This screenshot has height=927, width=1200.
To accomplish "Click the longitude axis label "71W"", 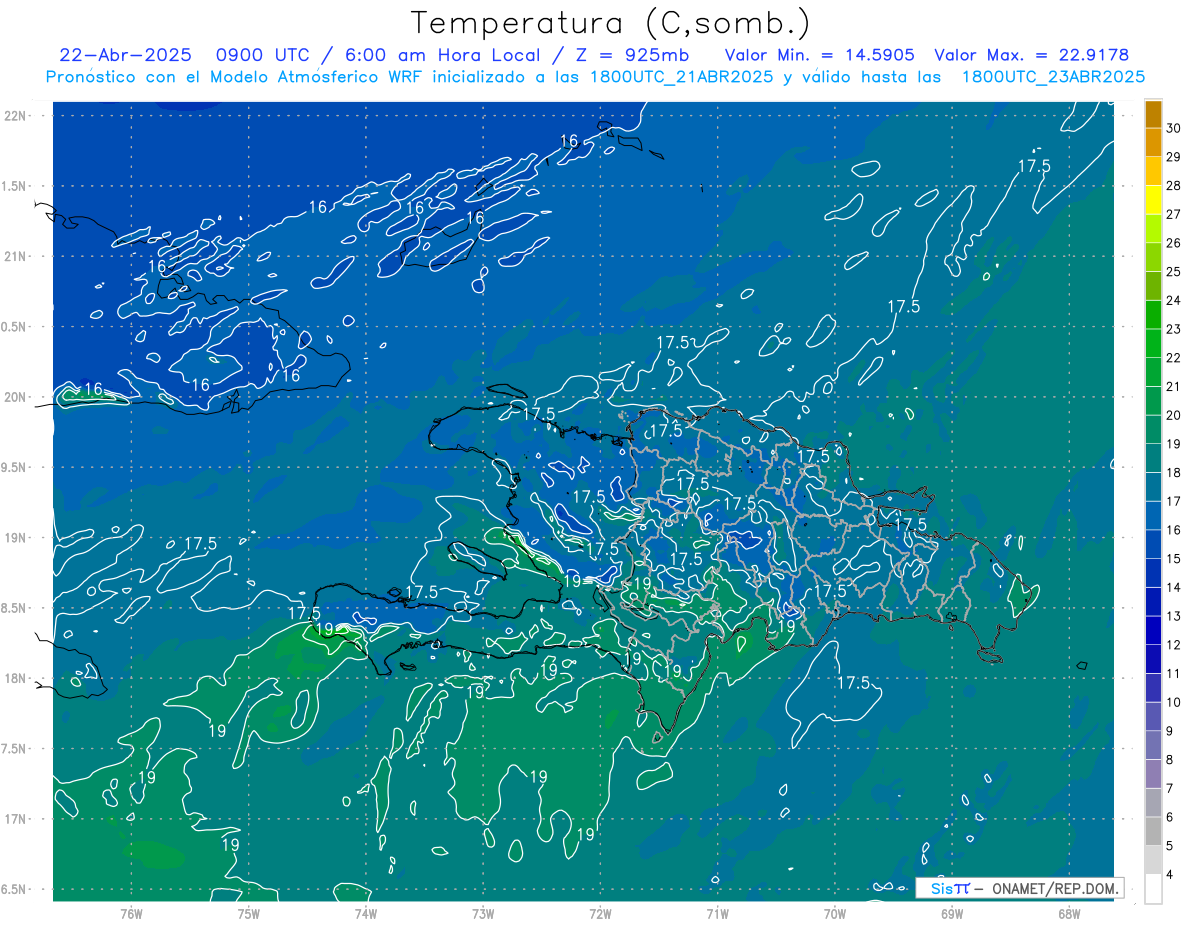I will coord(717,913).
